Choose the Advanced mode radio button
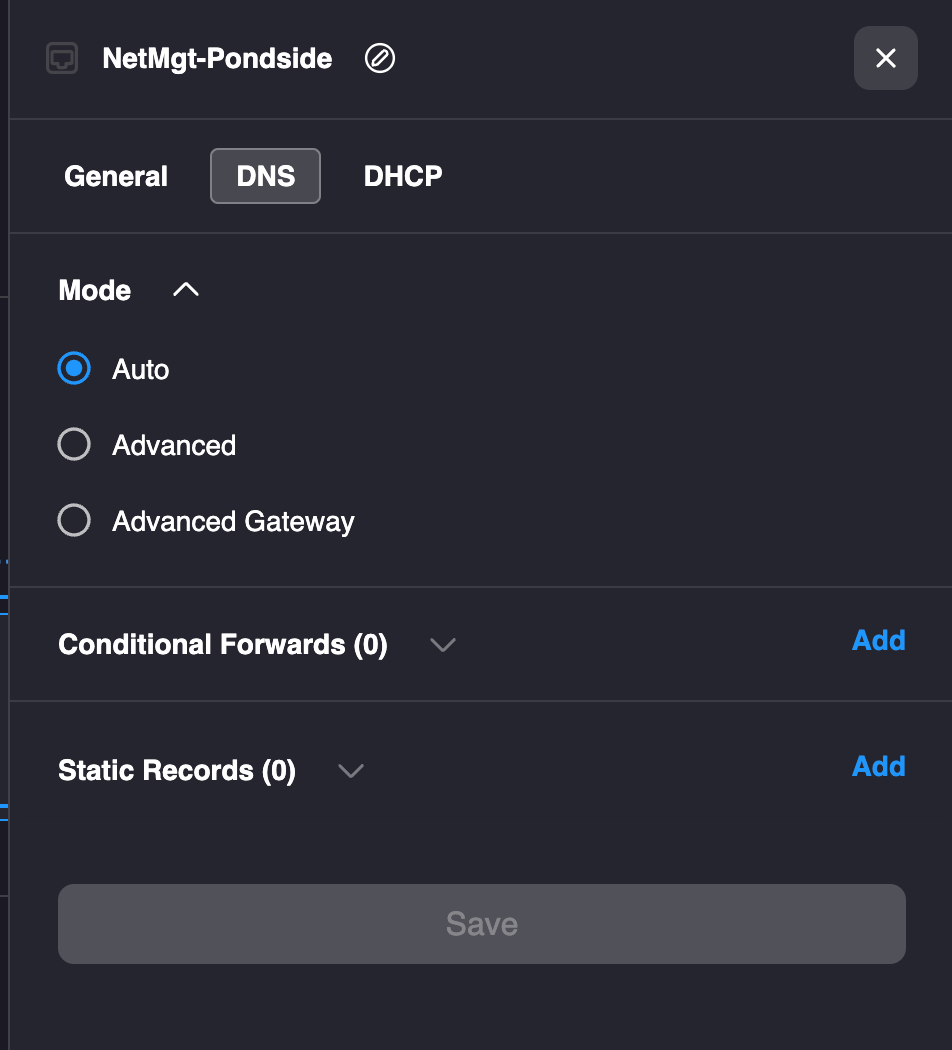 (x=75, y=445)
